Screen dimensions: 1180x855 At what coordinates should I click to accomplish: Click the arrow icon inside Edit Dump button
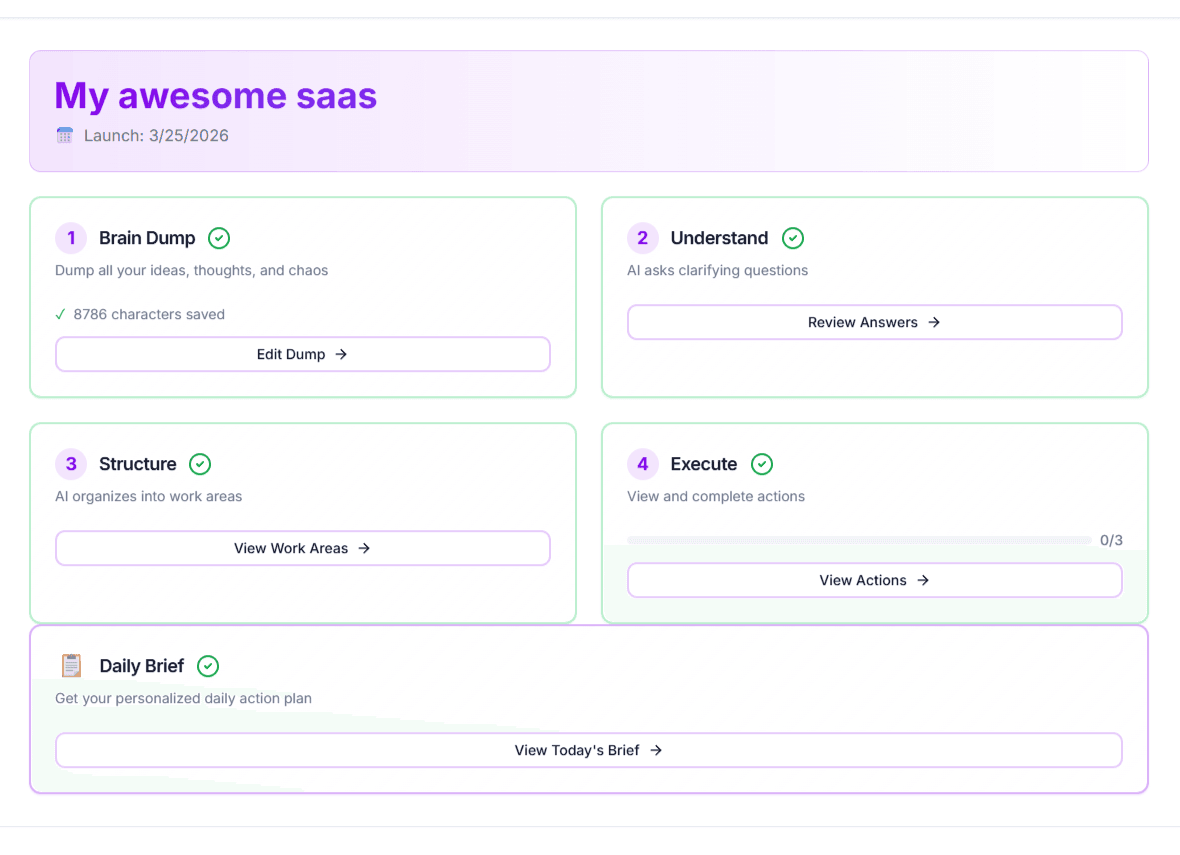(x=340, y=354)
